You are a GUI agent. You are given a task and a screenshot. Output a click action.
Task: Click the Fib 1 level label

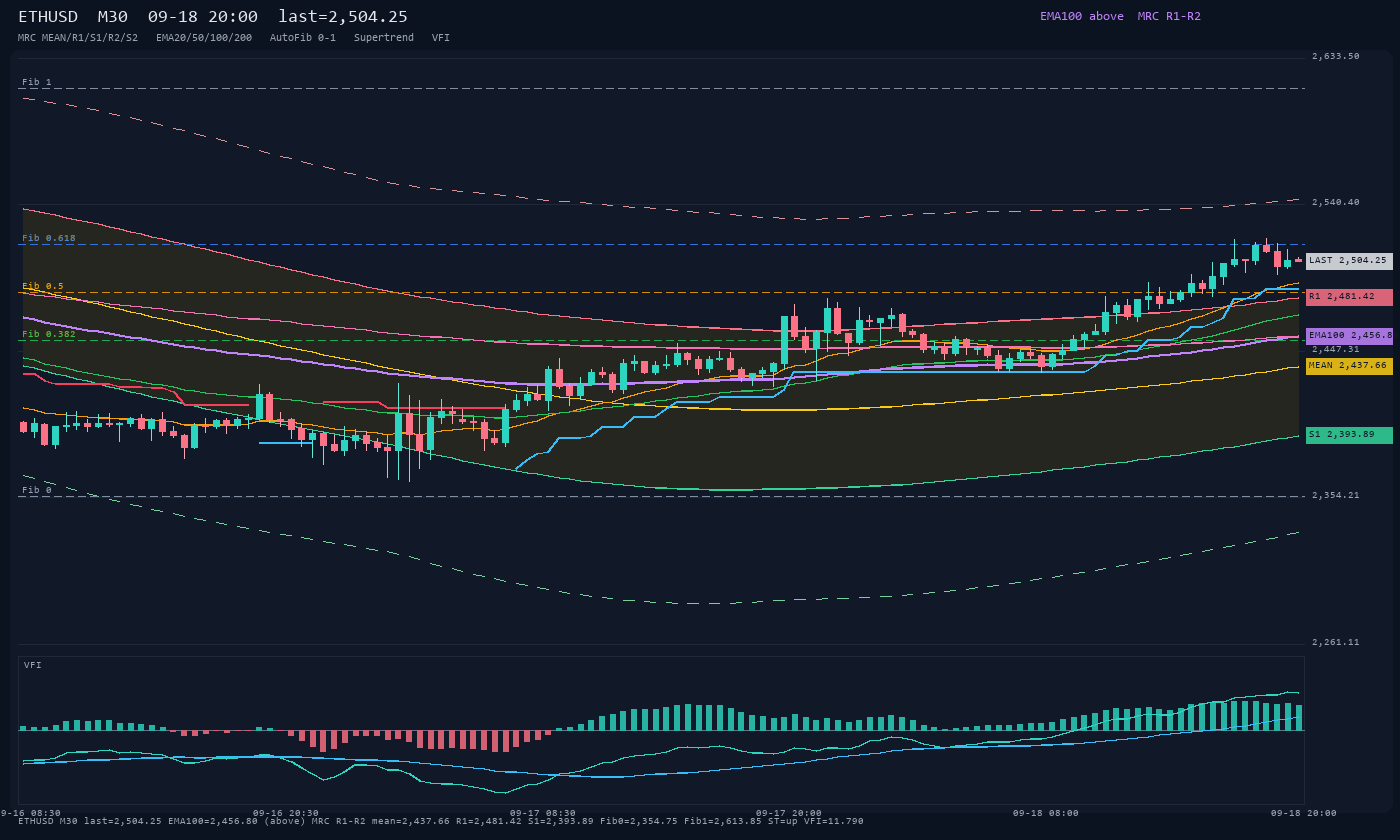coord(37,82)
